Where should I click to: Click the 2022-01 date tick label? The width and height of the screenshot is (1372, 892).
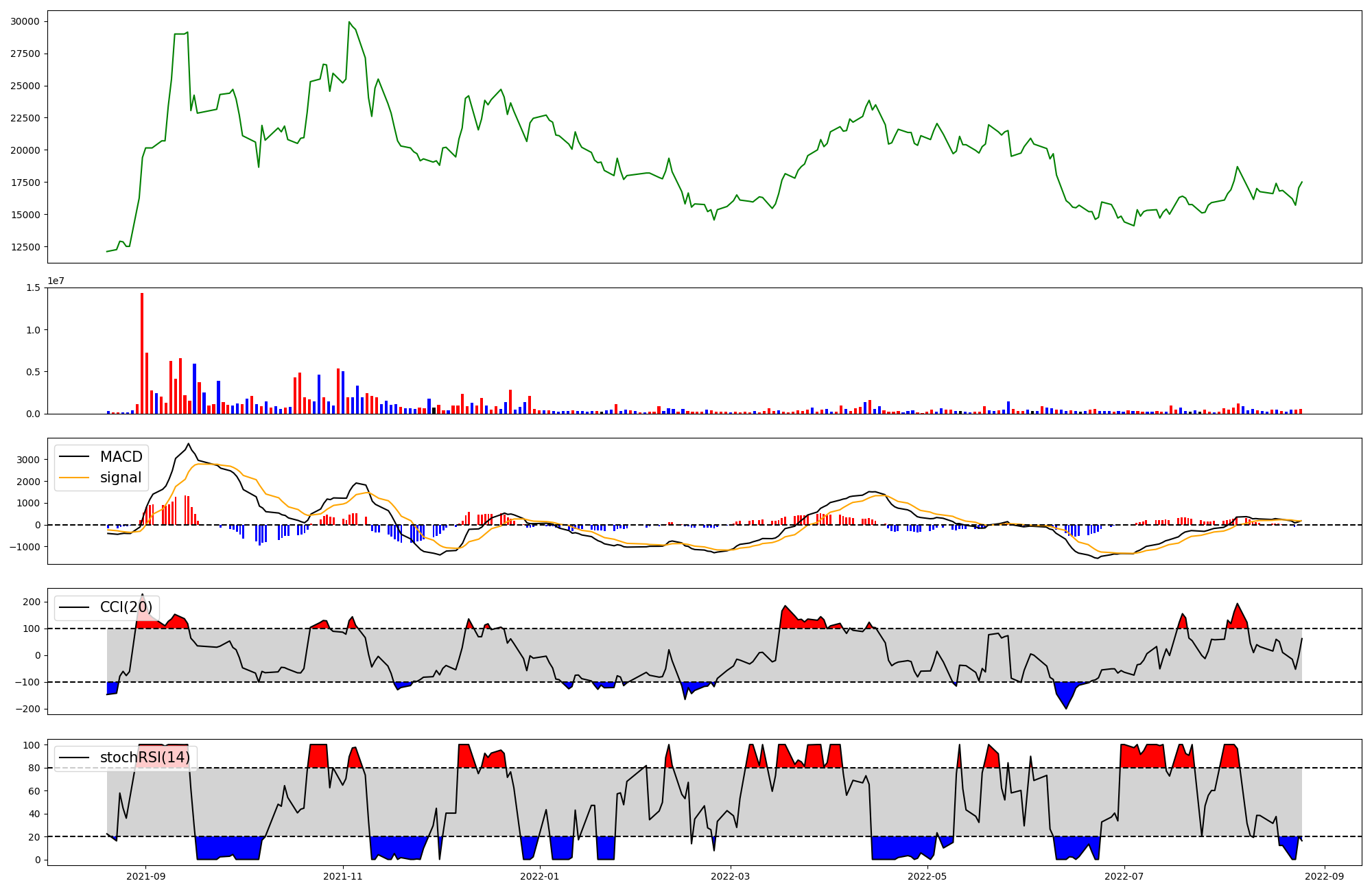pyautogui.click(x=541, y=876)
